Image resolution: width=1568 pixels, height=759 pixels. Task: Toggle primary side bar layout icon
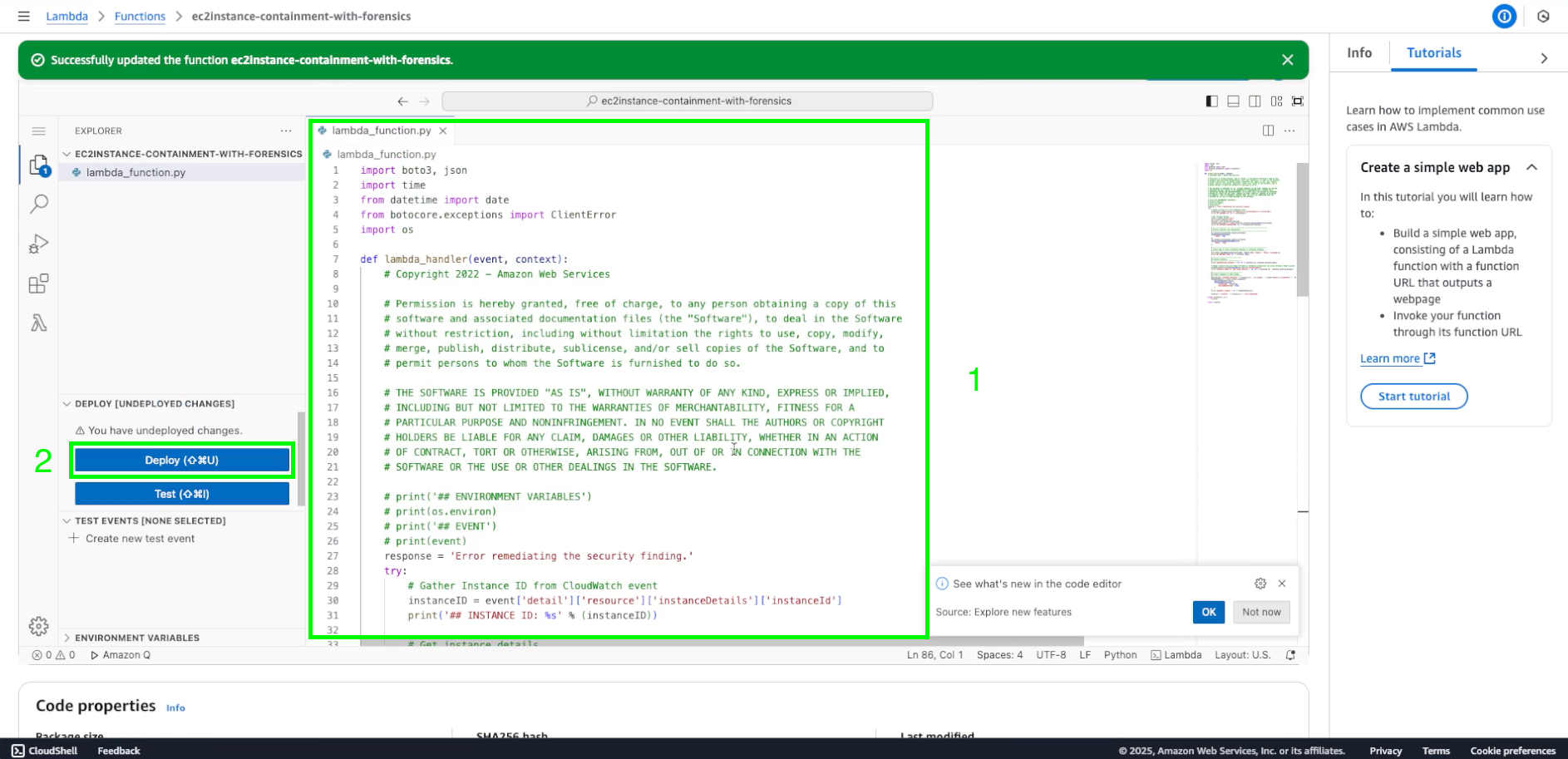coord(1211,101)
